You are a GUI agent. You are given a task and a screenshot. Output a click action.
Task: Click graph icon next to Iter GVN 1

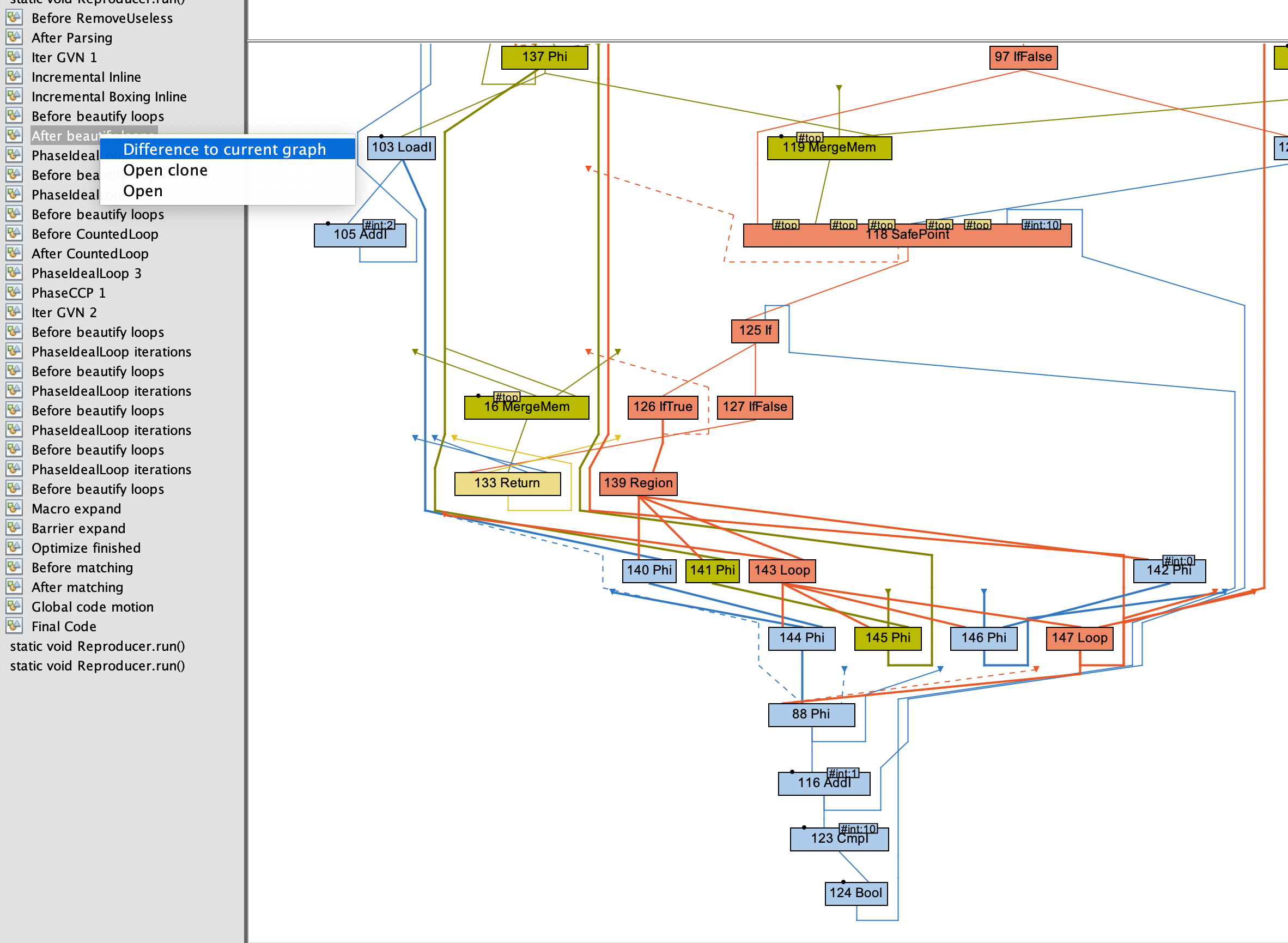14,57
